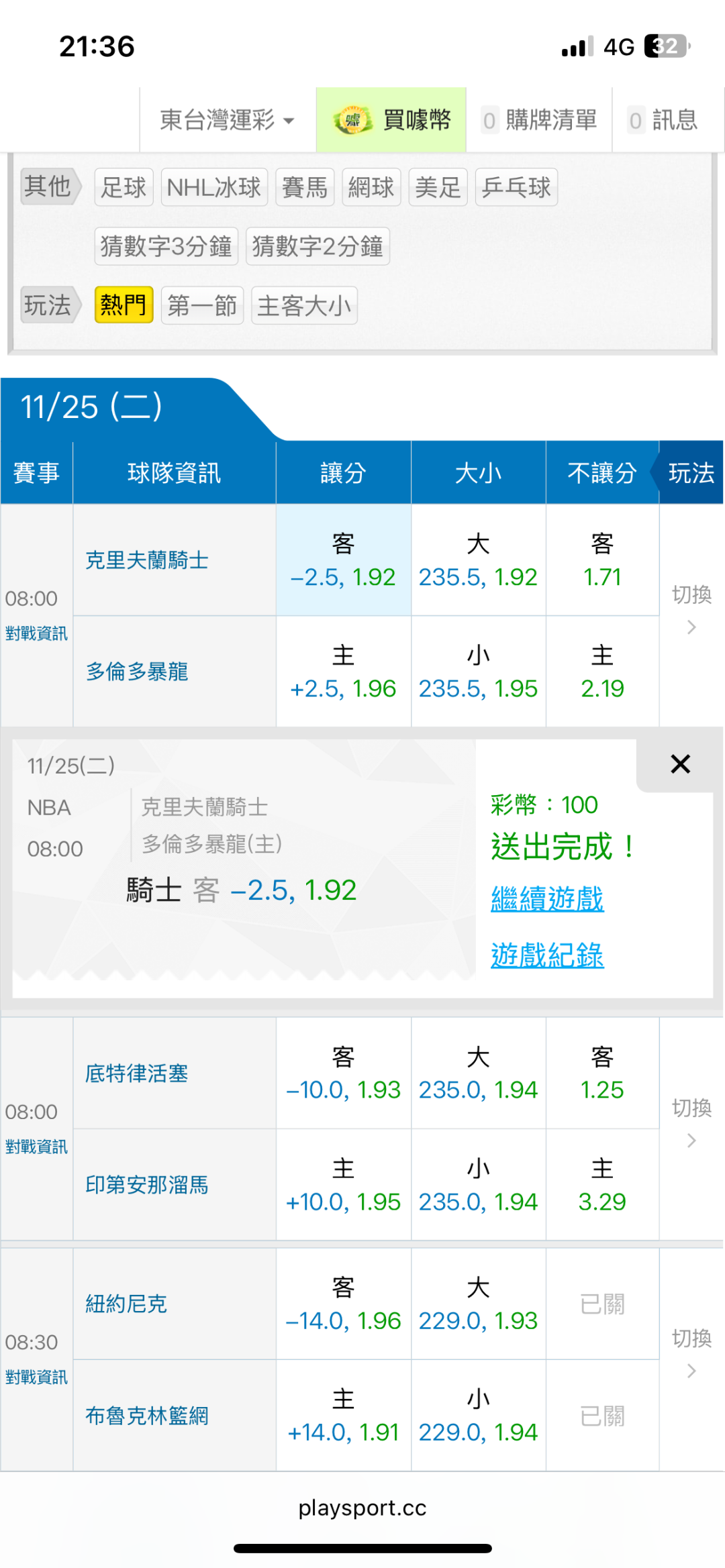
Task: Open the 購牌清單 tab
Action: click(540, 121)
